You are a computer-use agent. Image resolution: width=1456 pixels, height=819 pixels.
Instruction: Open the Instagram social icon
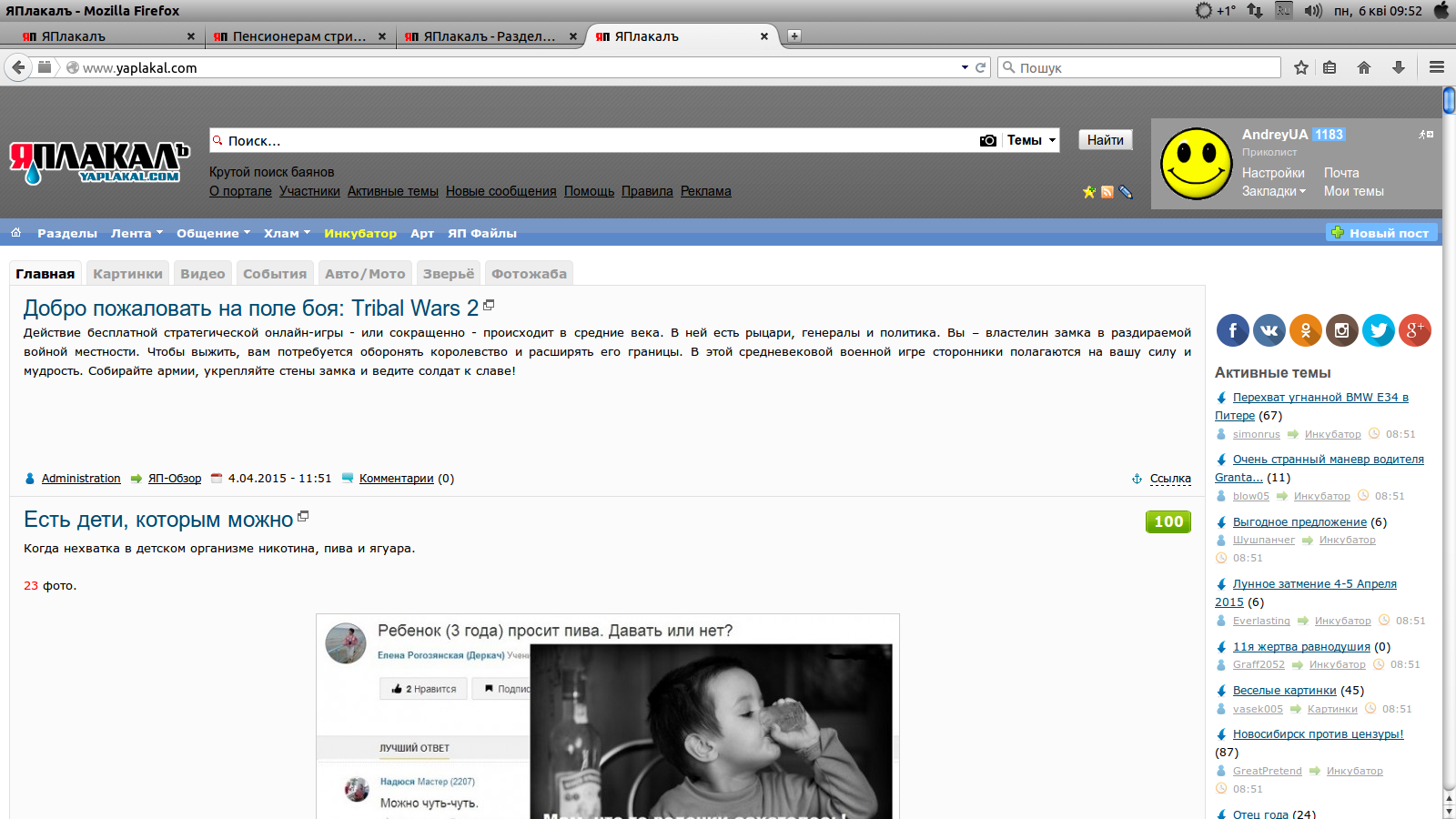[1342, 330]
